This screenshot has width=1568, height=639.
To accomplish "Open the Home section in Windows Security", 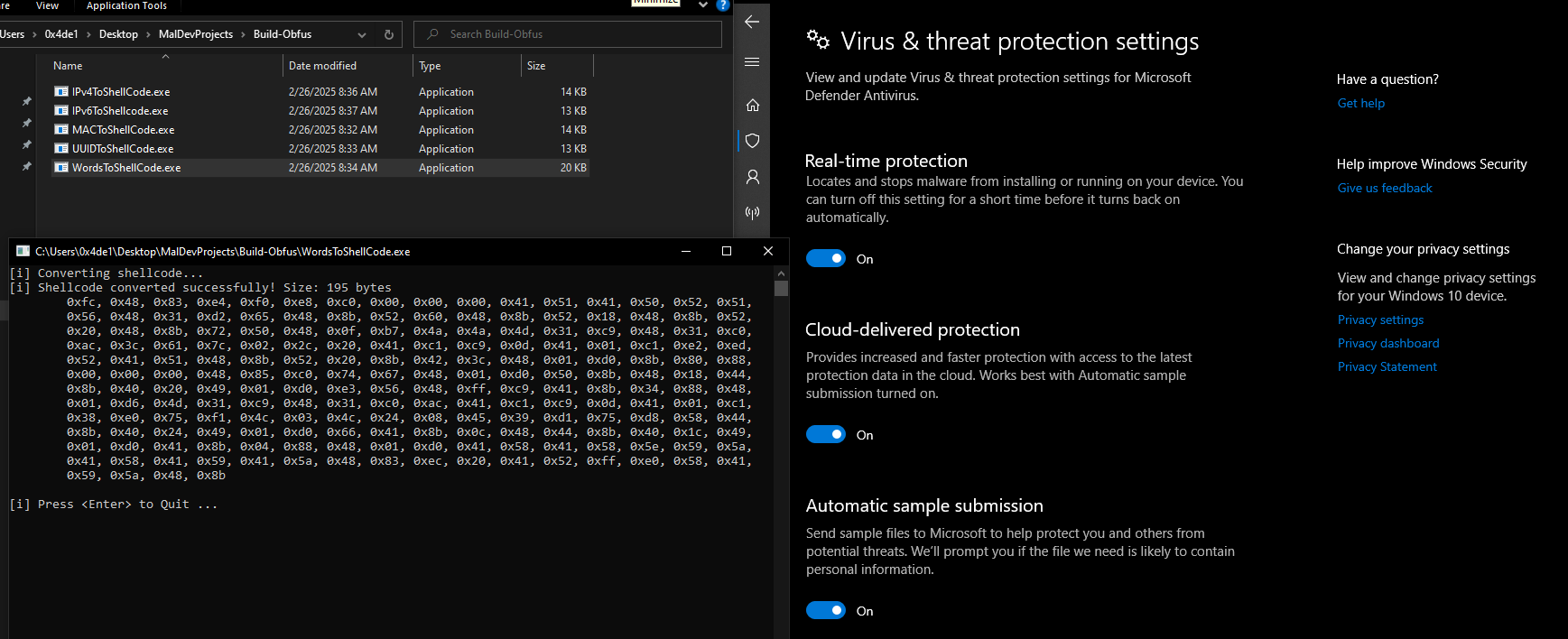I will pyautogui.click(x=752, y=105).
